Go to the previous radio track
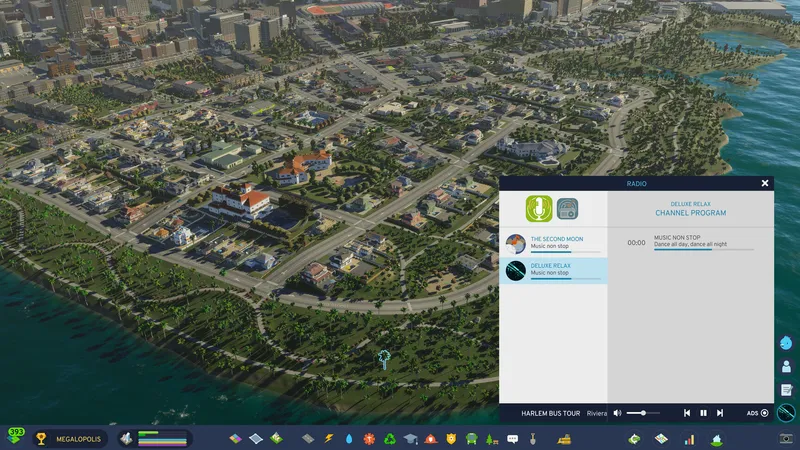Screen dimensions: 800x450 687,412
